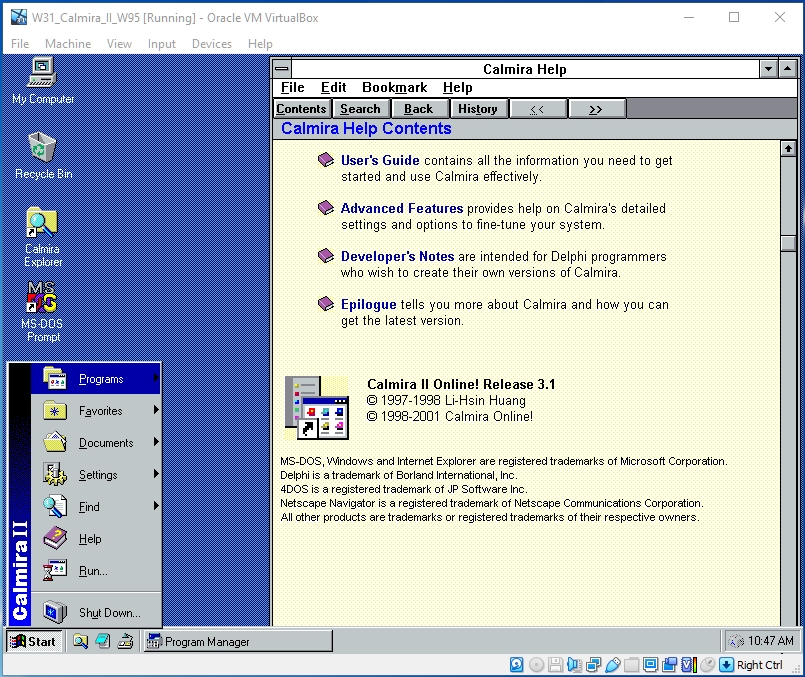Click the 10:47 AM clock in the tray
805x677 pixels.
771,641
